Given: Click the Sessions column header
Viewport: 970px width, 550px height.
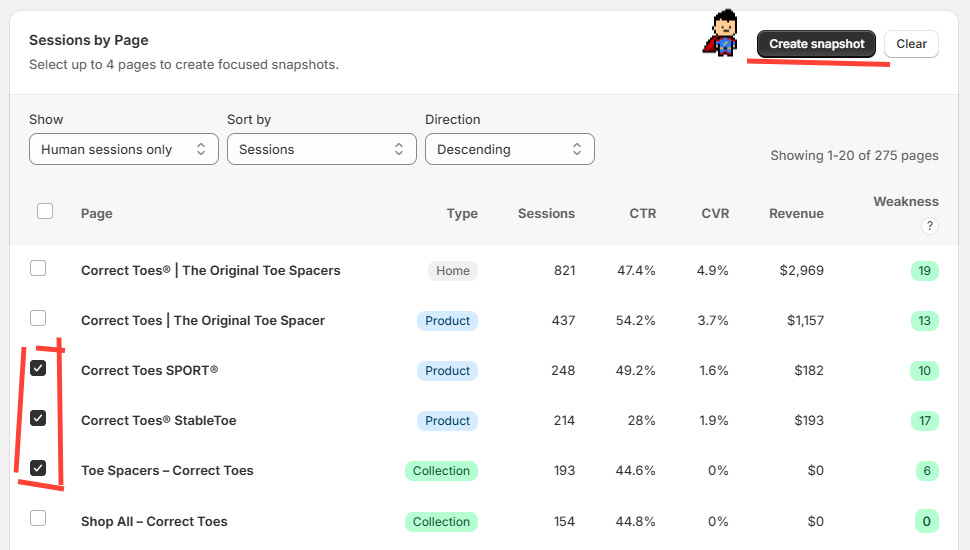Looking at the screenshot, I should tap(546, 213).
